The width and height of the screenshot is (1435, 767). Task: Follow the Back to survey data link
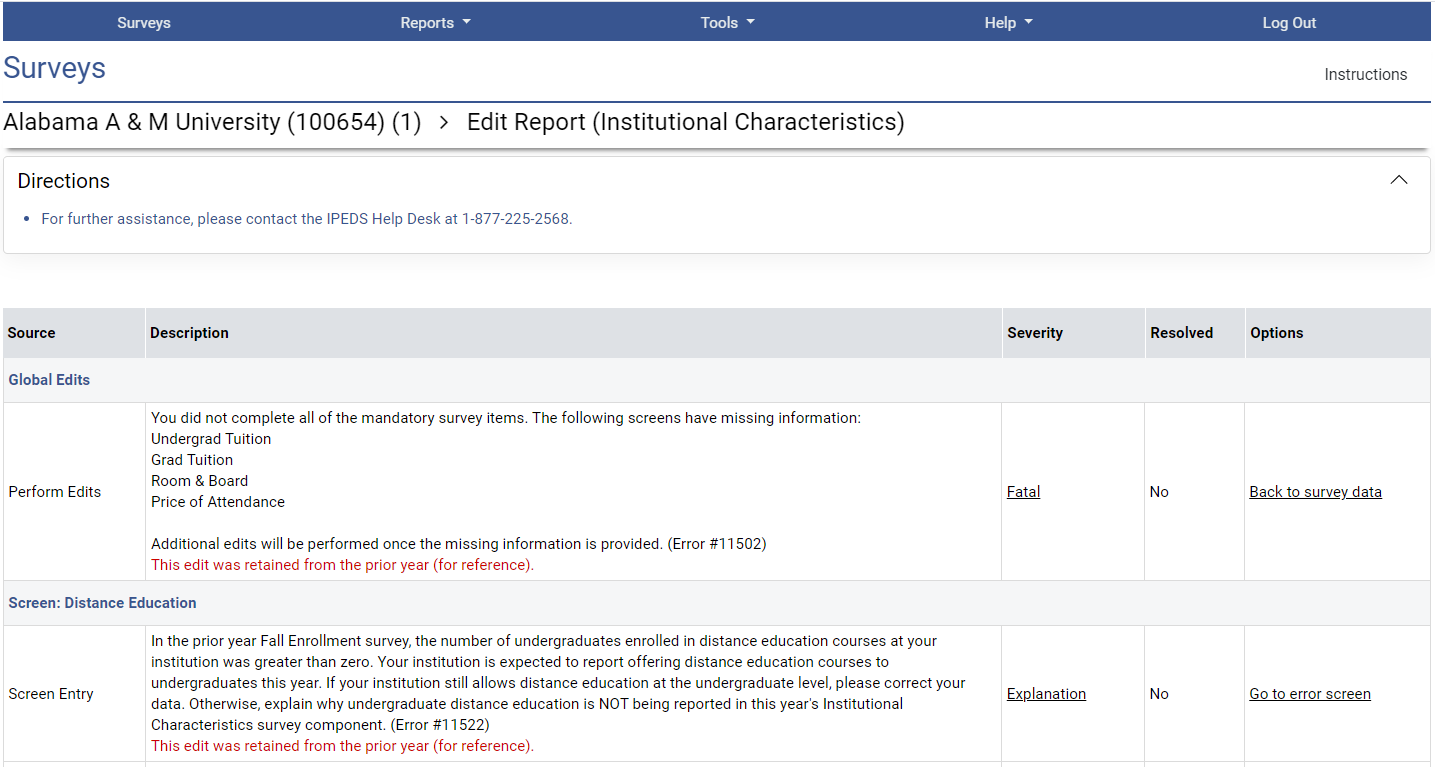[x=1315, y=492]
